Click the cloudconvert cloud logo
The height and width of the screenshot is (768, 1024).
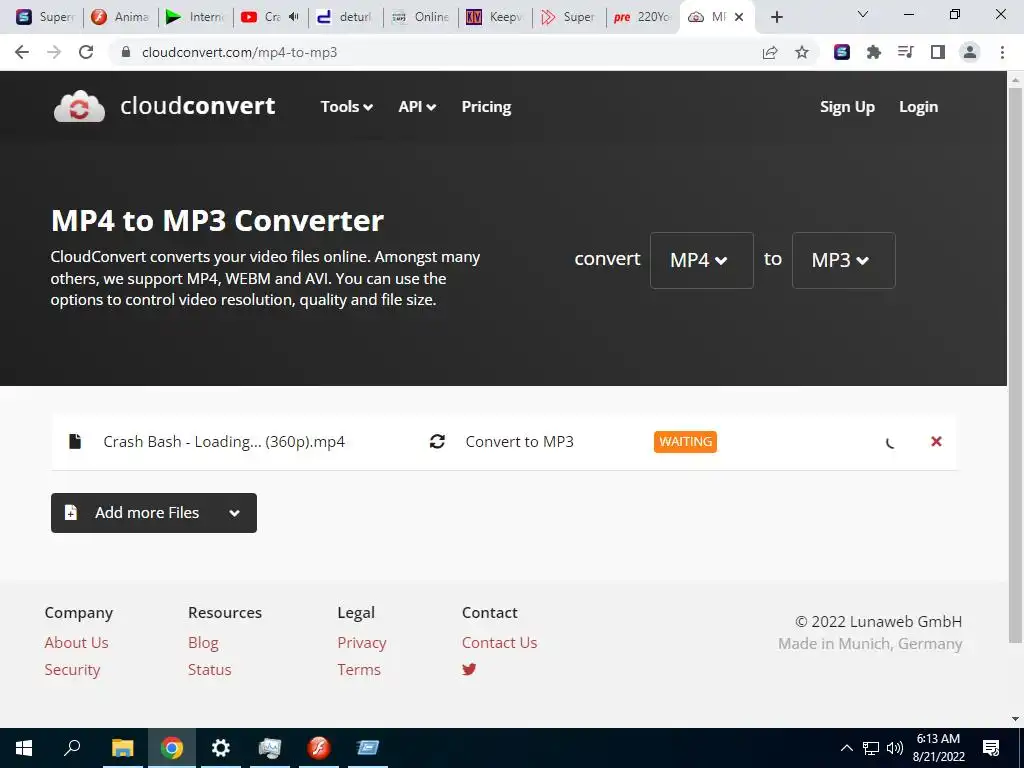(79, 106)
